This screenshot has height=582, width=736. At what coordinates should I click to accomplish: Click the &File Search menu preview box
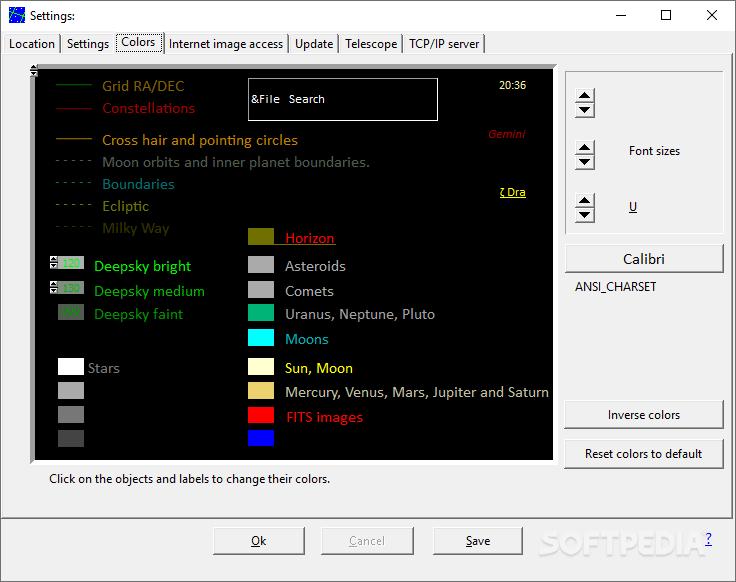coord(343,100)
